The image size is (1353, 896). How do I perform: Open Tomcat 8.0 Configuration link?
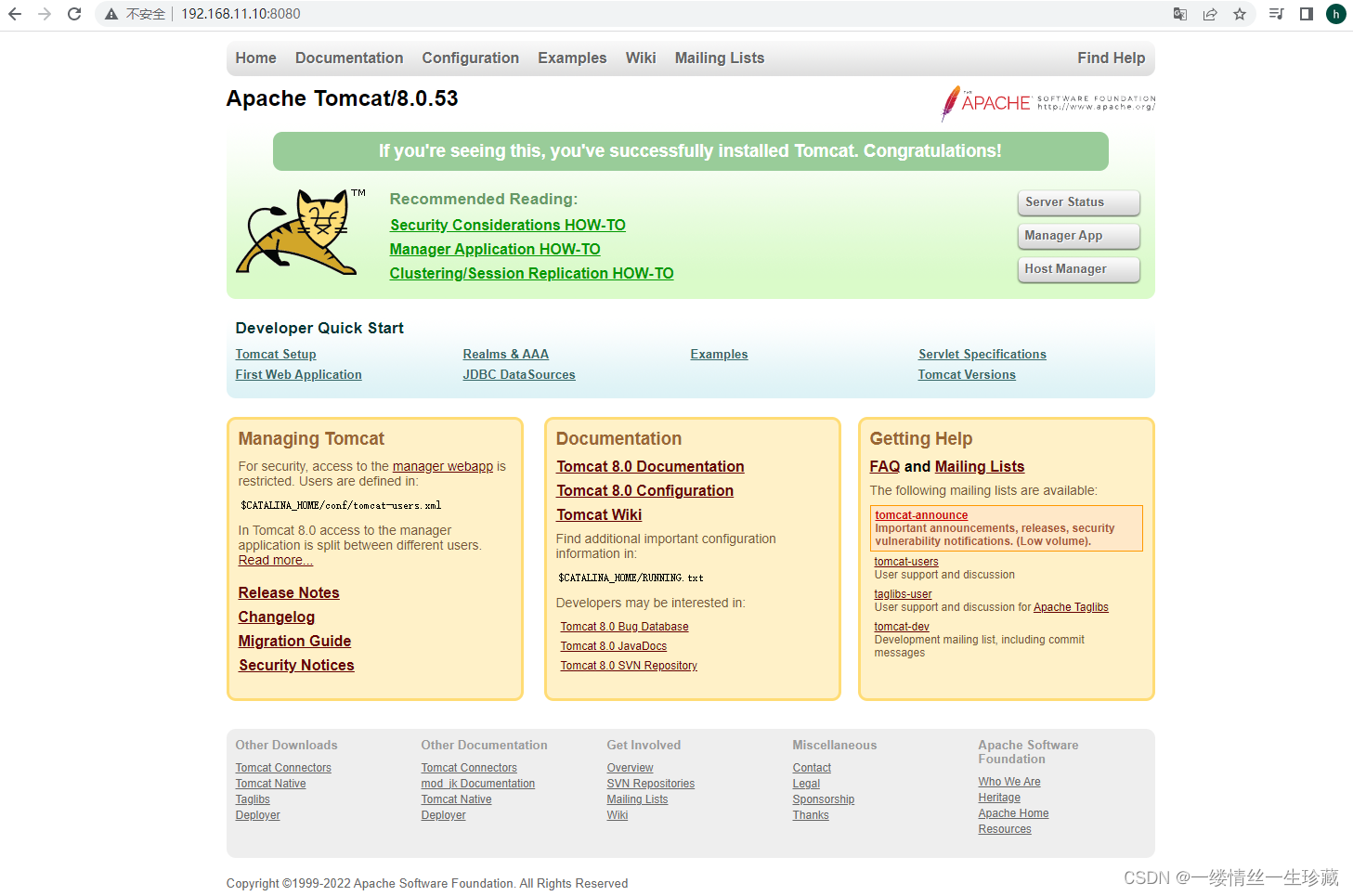644,490
